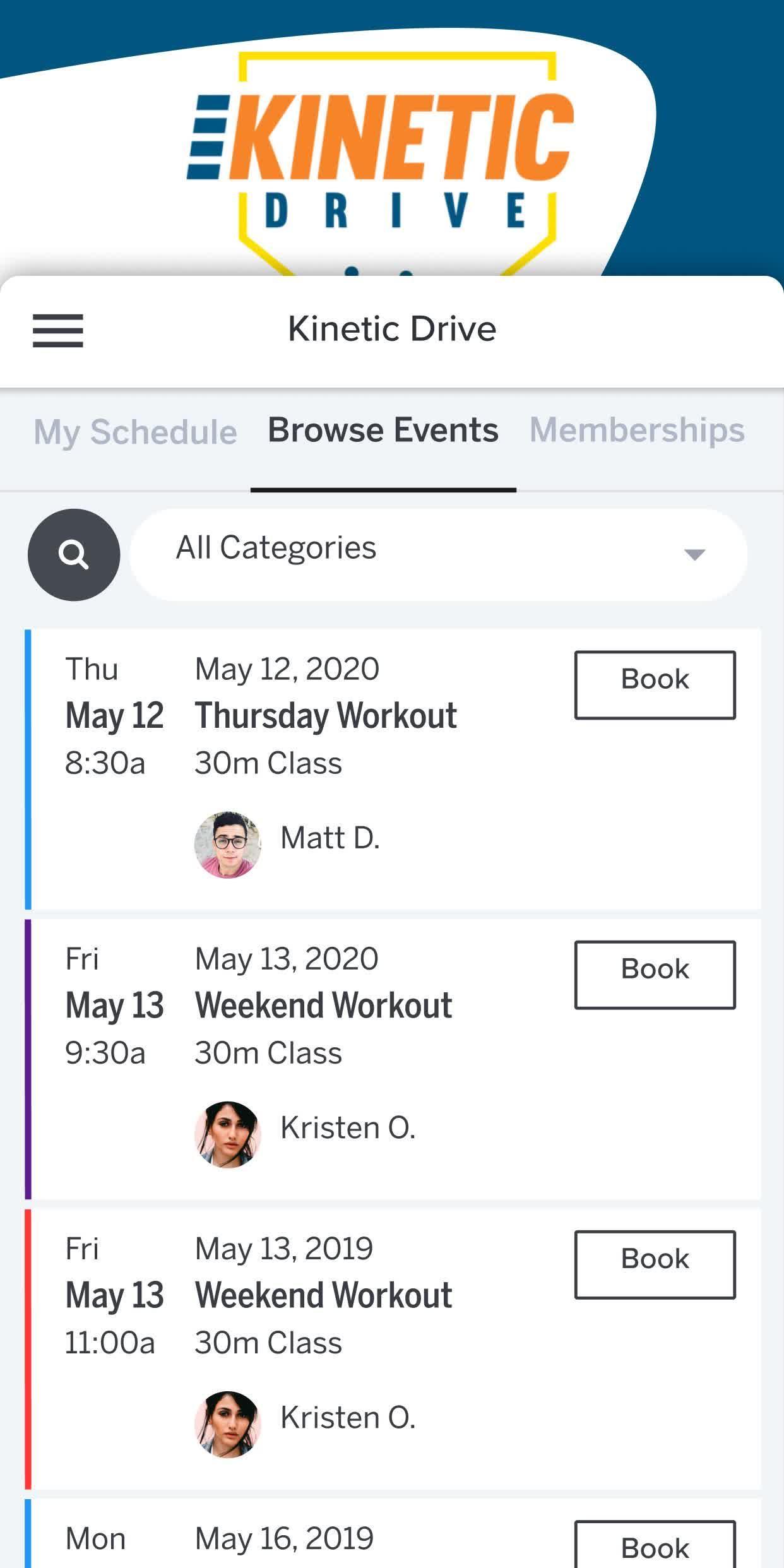Click the All Categories dropdown arrow
Screen dimensions: 784x1568
[694, 555]
